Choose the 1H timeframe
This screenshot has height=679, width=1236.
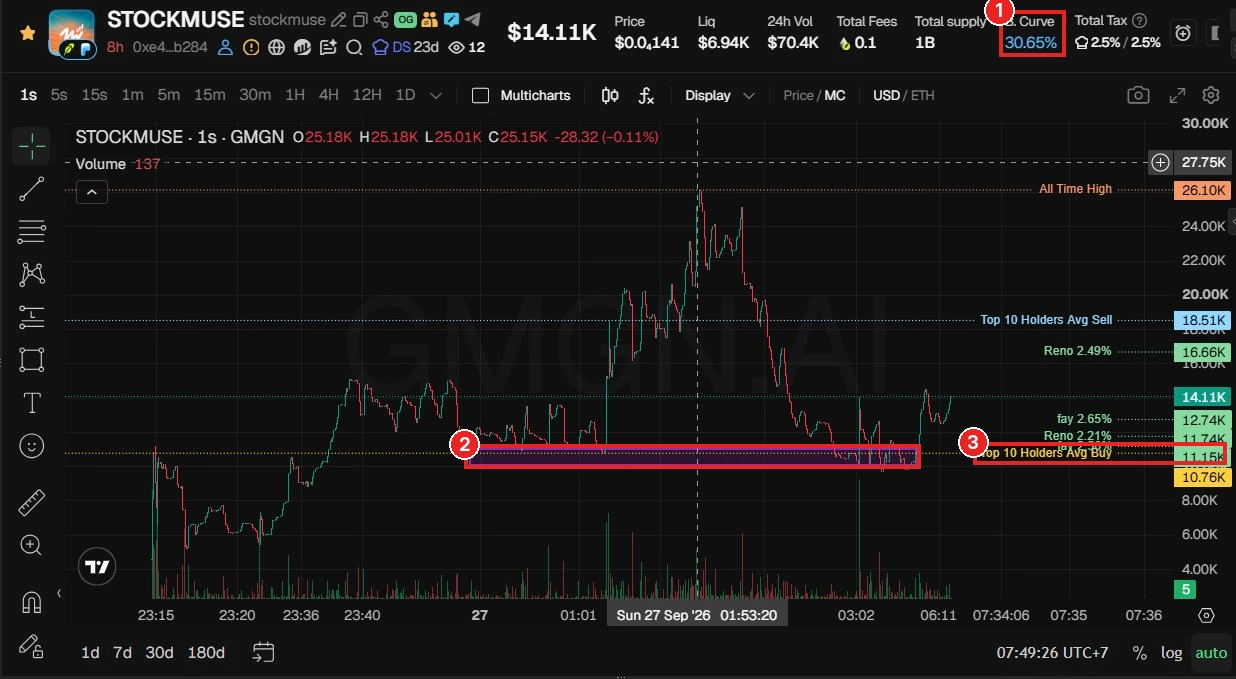pos(294,95)
